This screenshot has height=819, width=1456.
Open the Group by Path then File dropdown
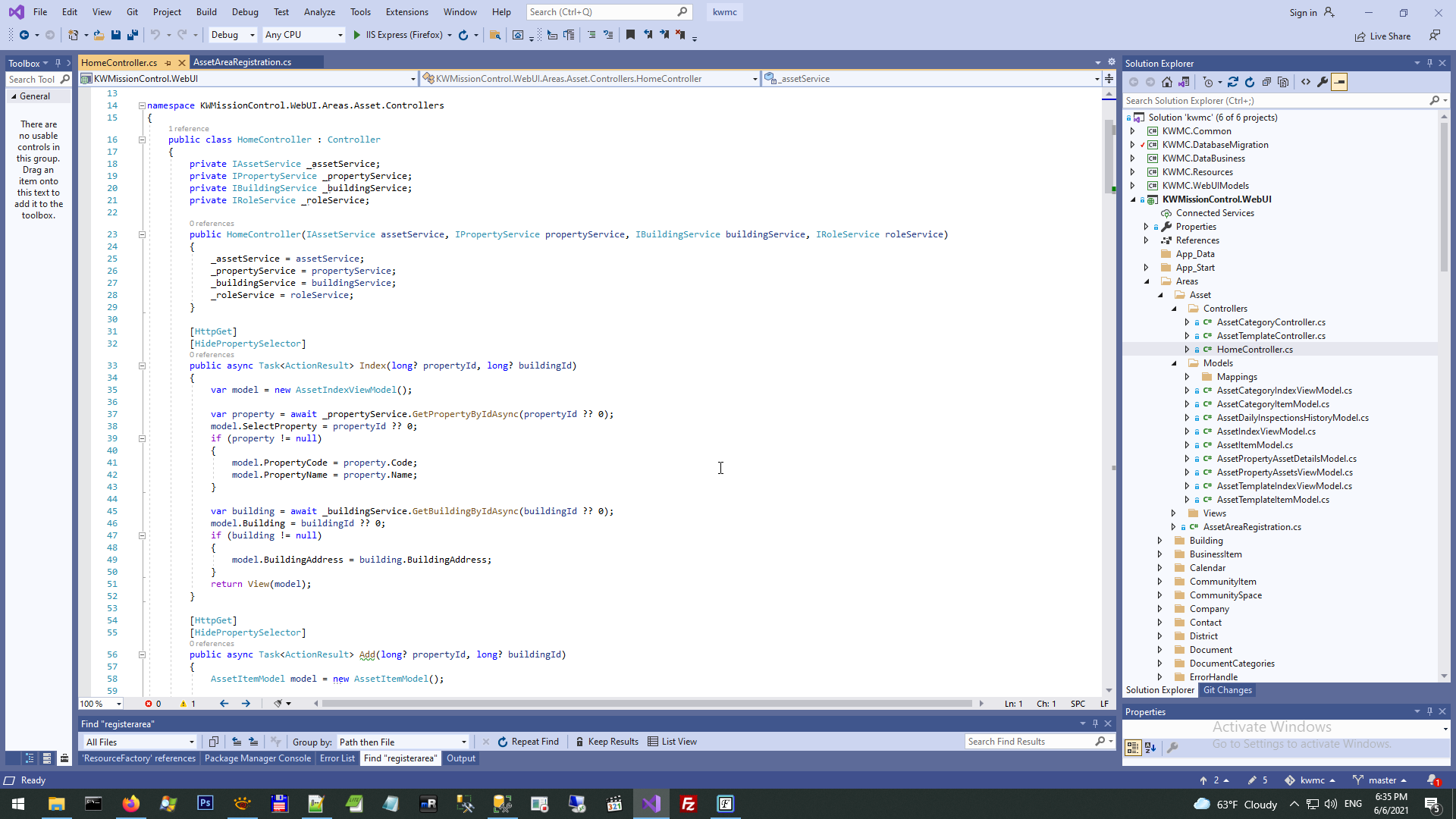[403, 742]
